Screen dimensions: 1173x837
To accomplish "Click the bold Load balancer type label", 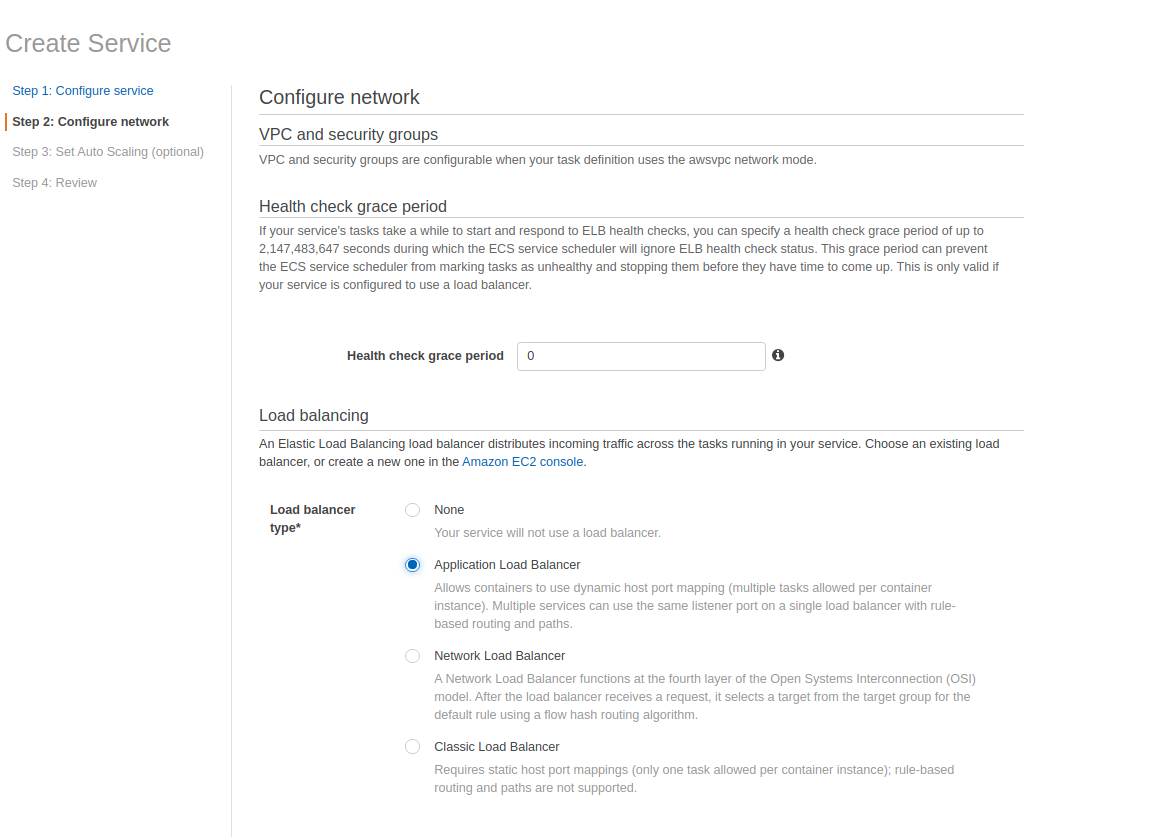I will (x=312, y=518).
